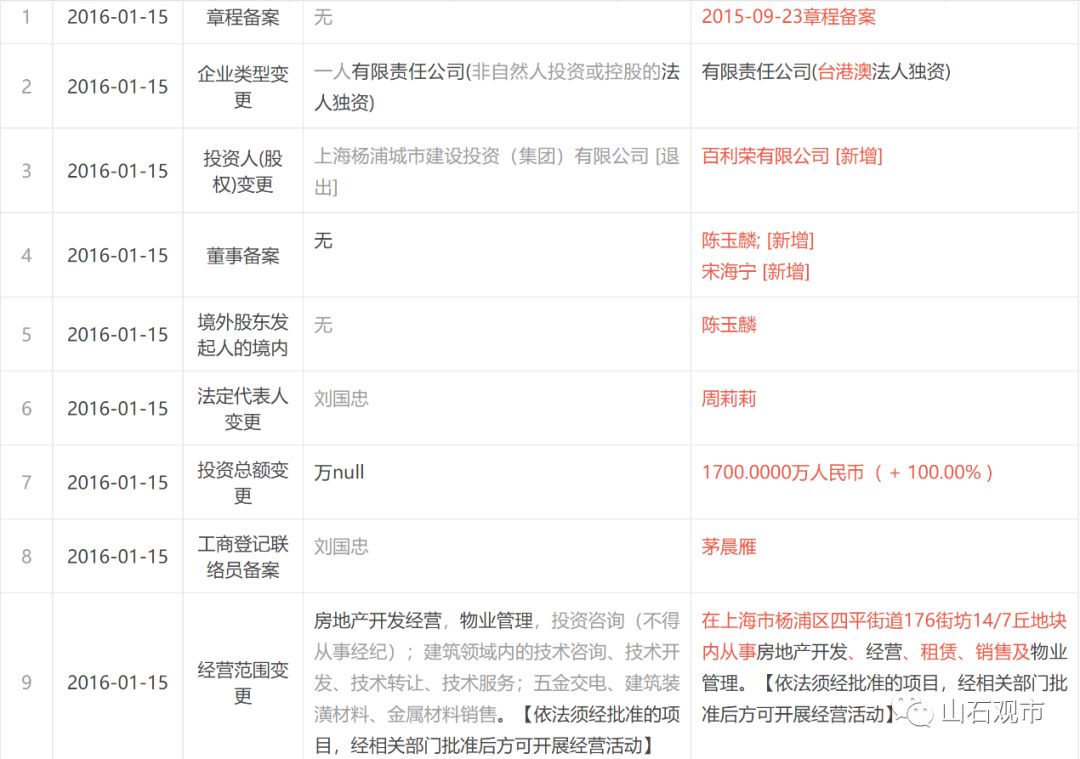Select the 工商登记联络员备案 item cell
The image size is (1080, 759).
(x=242, y=556)
